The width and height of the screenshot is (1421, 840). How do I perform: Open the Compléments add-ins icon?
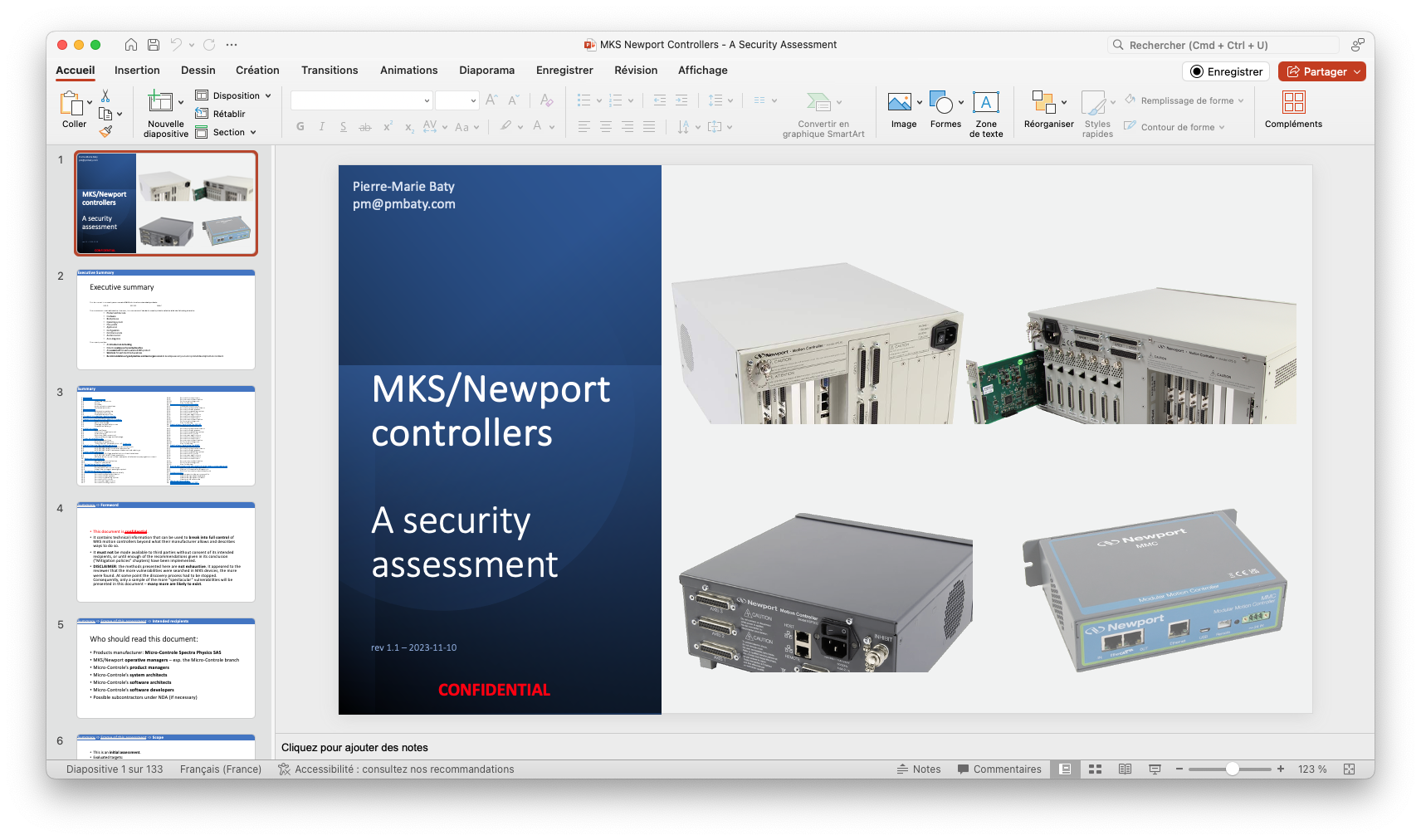[x=1293, y=103]
